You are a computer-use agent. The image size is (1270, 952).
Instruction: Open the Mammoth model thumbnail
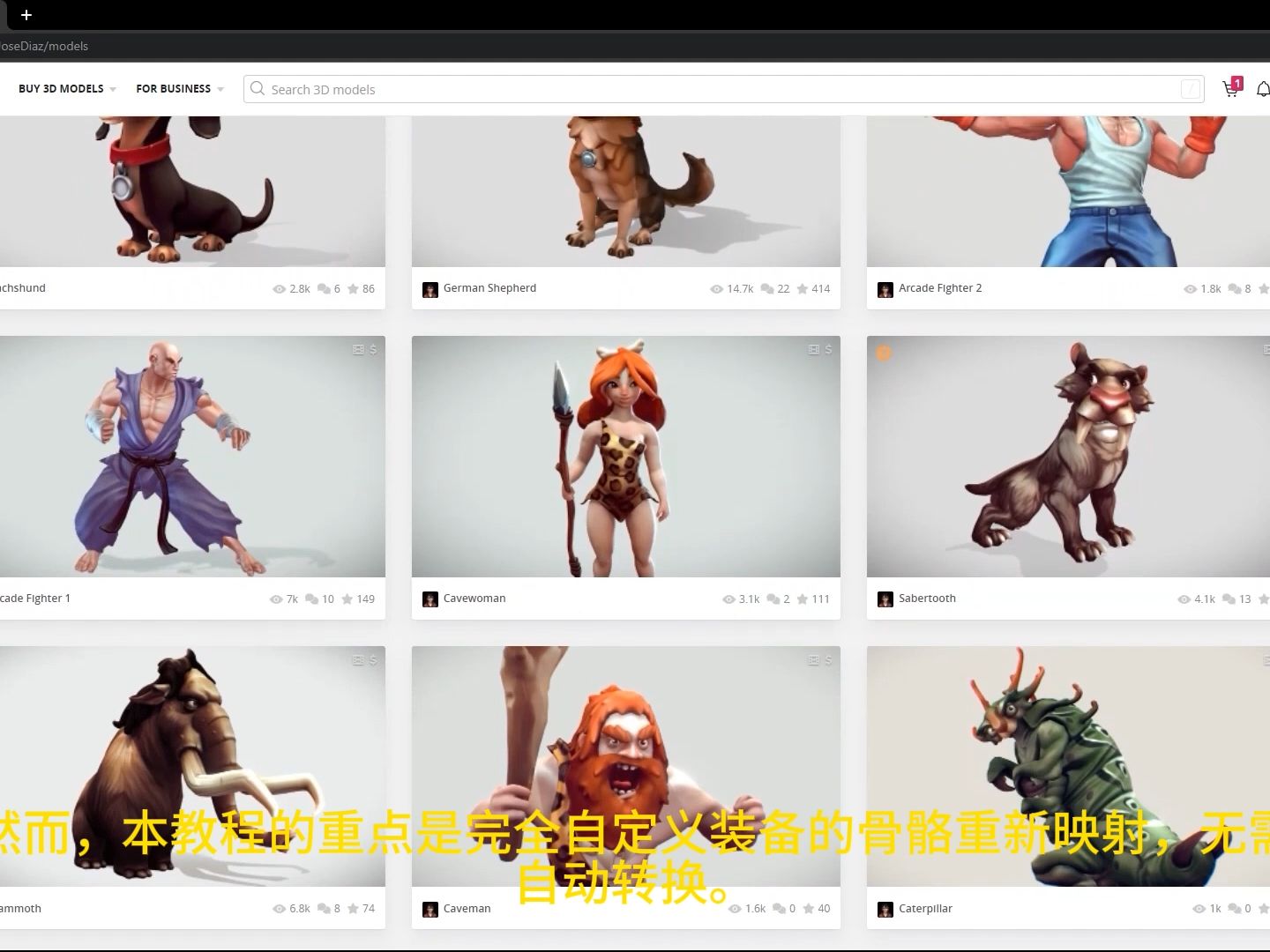click(192, 767)
